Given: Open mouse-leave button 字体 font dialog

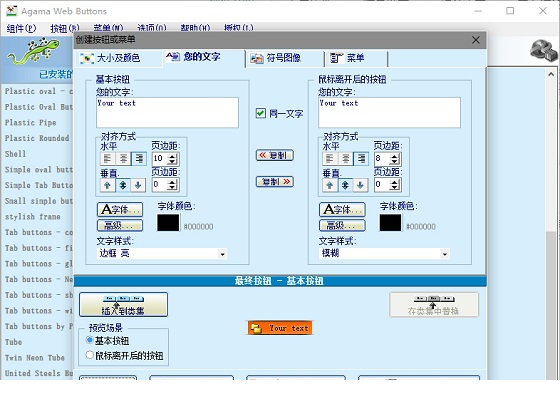Looking at the screenshot, I should coord(342,210).
